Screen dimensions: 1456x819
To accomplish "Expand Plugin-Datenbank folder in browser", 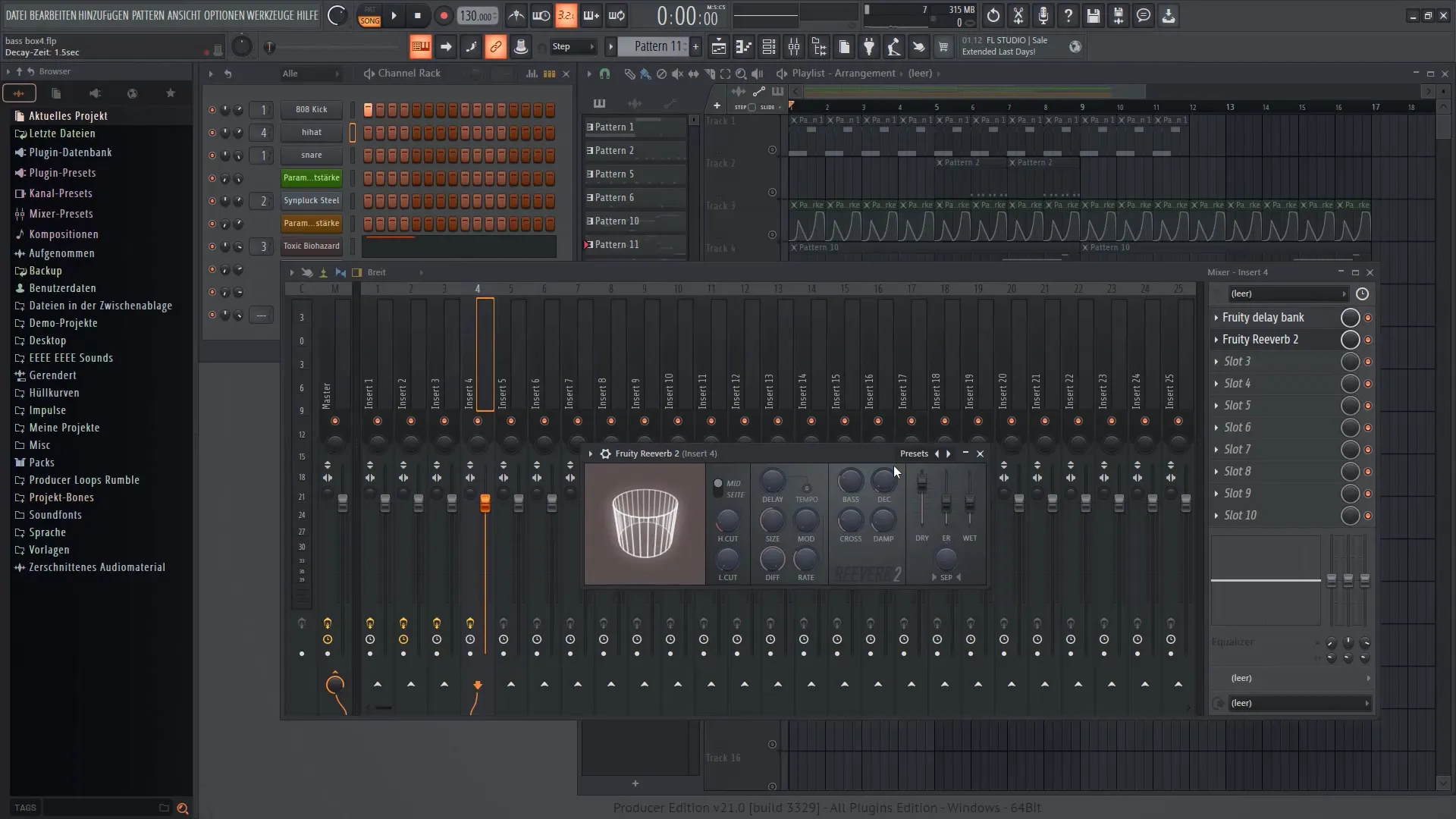I will pos(70,152).
